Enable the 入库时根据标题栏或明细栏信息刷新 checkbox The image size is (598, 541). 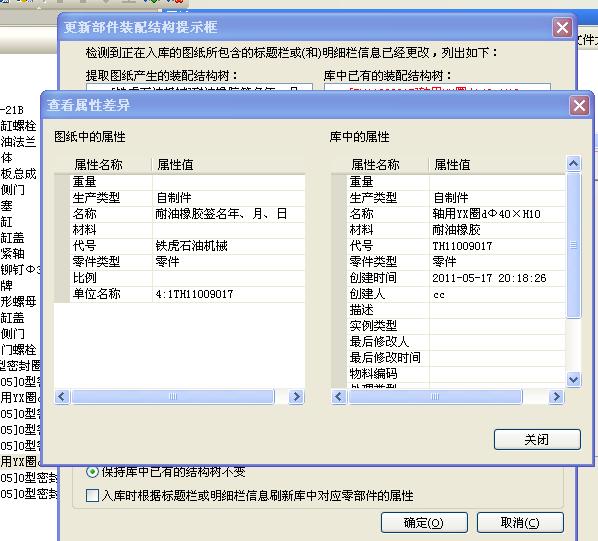point(92,496)
